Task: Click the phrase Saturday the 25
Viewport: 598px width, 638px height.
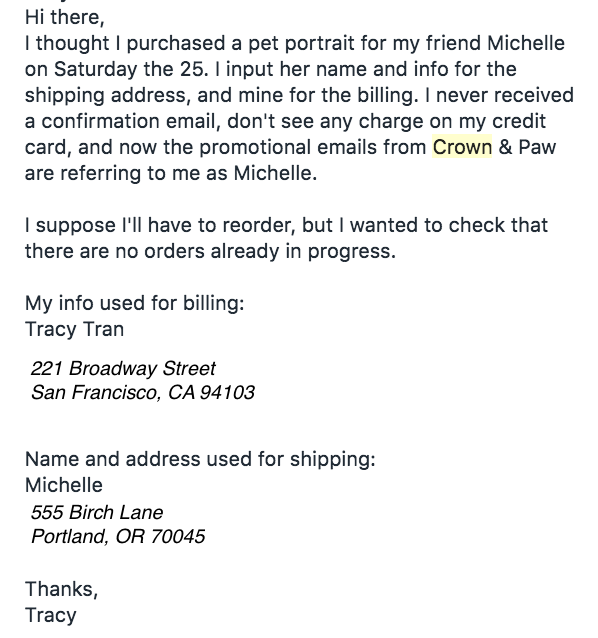Action: [x=131, y=69]
